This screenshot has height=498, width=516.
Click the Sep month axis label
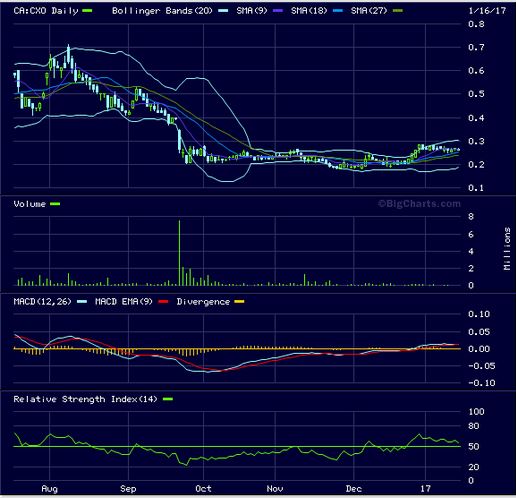coord(128,489)
